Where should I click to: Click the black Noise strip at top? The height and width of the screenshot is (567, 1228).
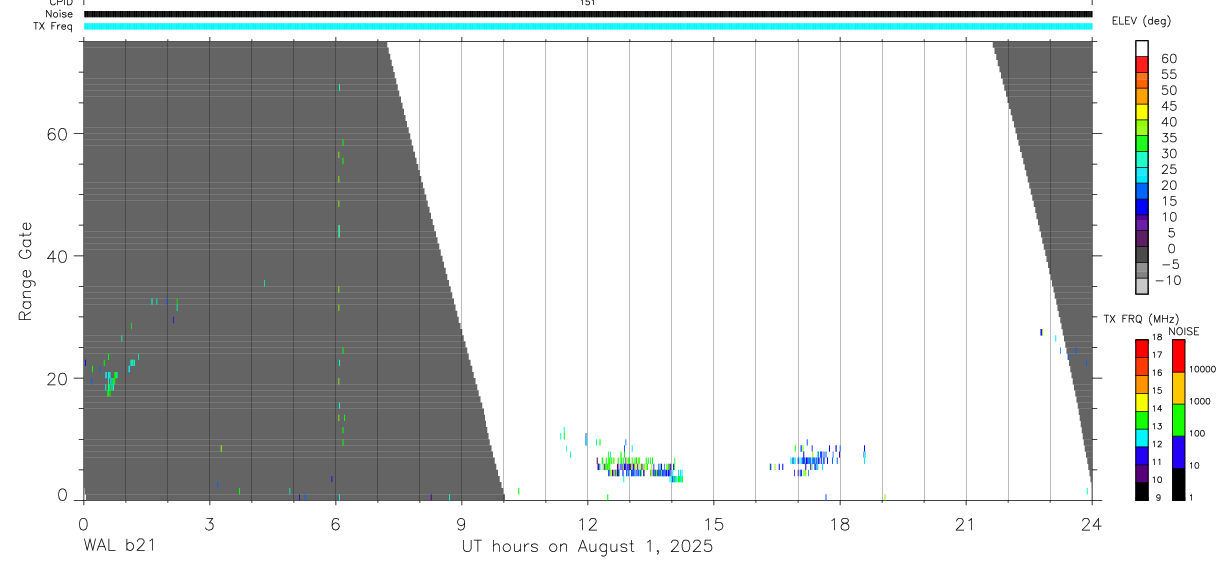coord(588,14)
